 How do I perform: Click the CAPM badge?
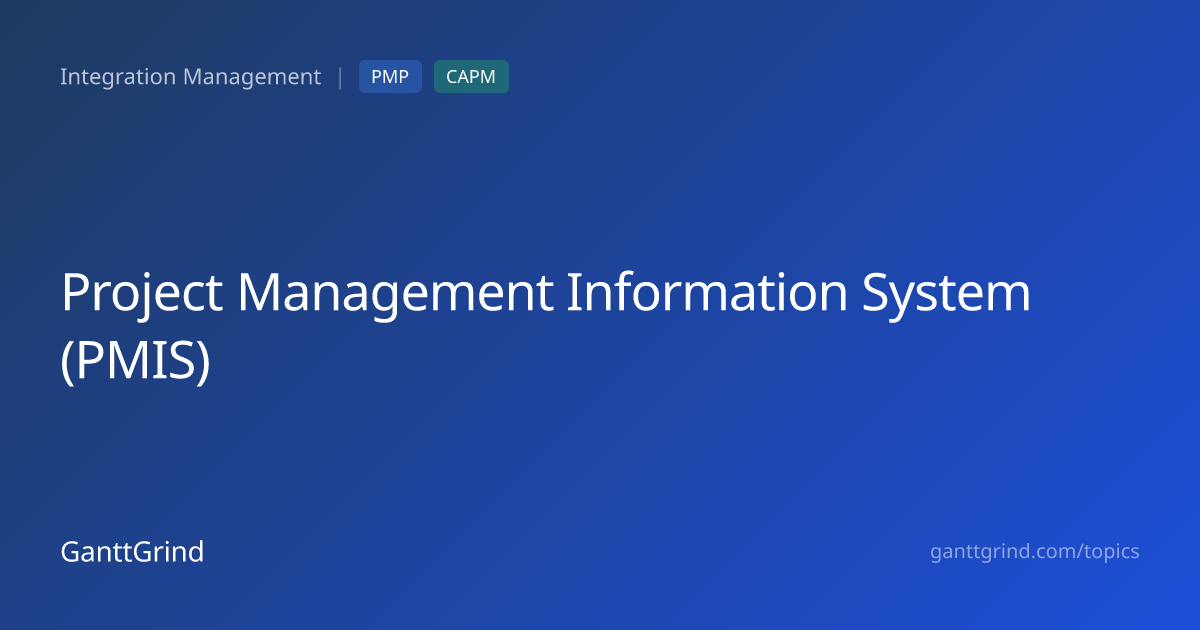point(471,77)
